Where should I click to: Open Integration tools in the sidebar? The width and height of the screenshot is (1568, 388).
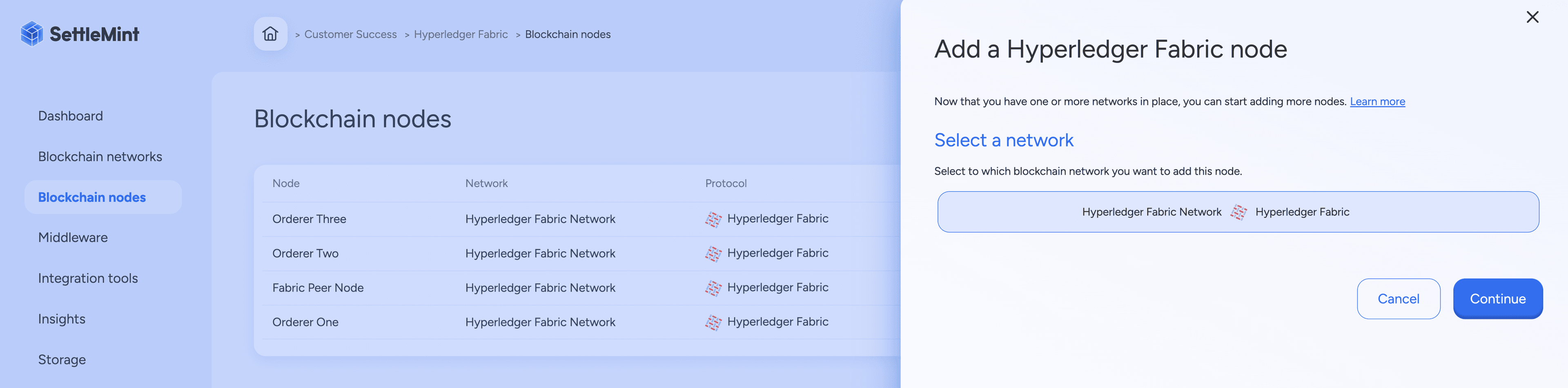[x=88, y=279]
